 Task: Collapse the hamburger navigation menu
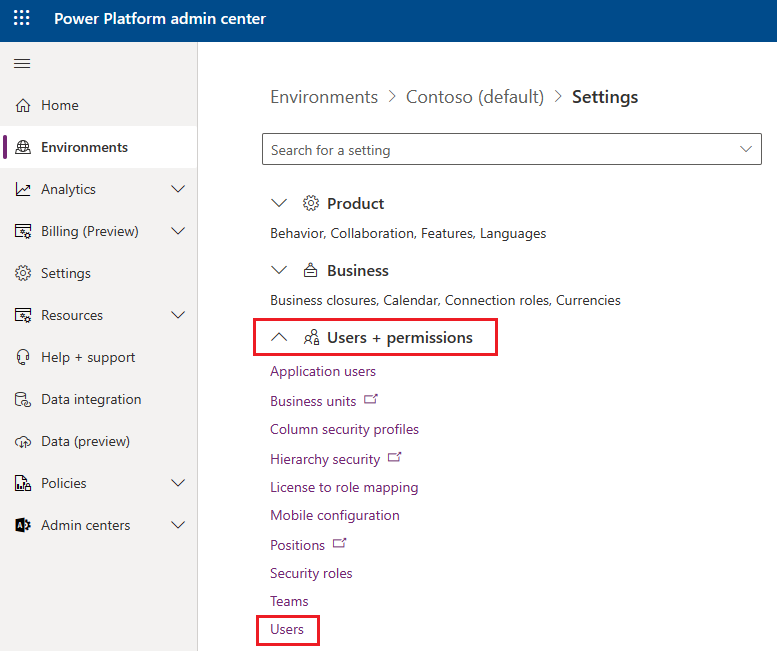[x=21, y=64]
